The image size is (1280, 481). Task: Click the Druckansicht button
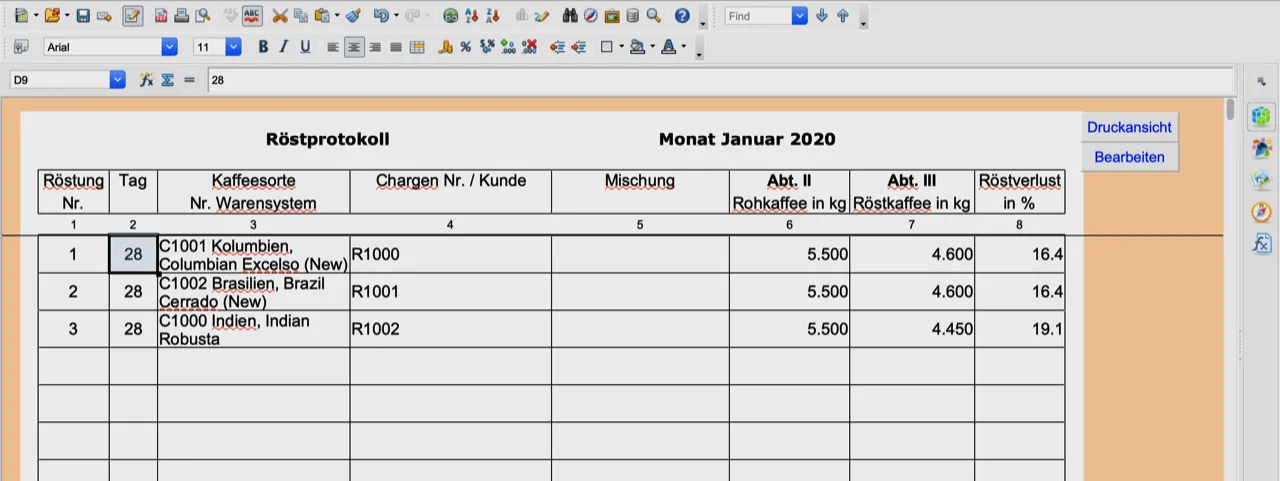pyautogui.click(x=1129, y=127)
